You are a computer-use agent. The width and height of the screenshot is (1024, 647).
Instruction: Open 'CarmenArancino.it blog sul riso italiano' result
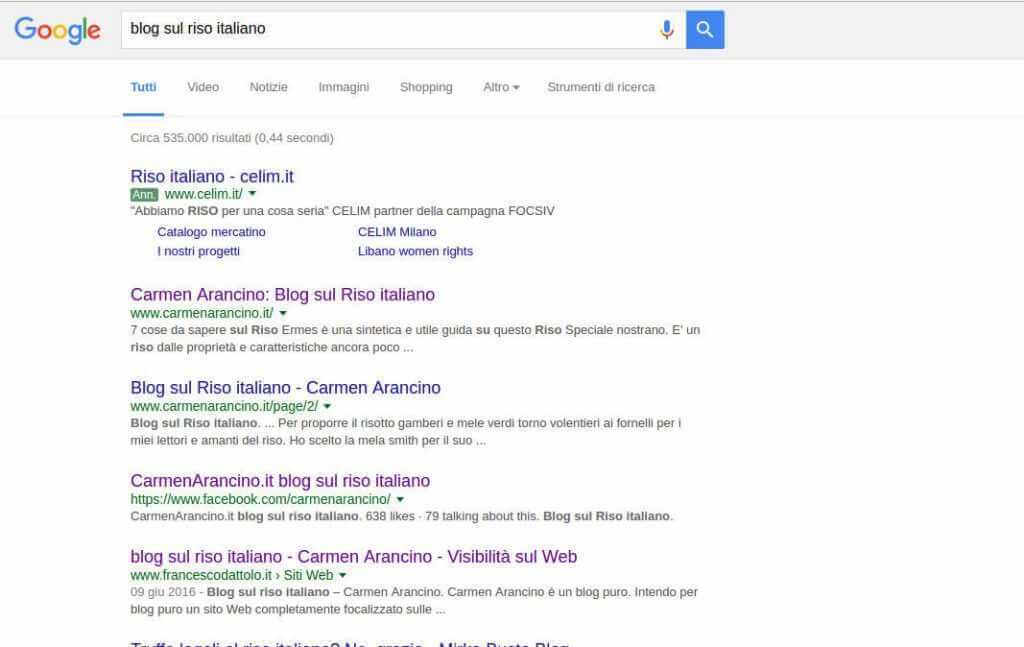tap(280, 481)
